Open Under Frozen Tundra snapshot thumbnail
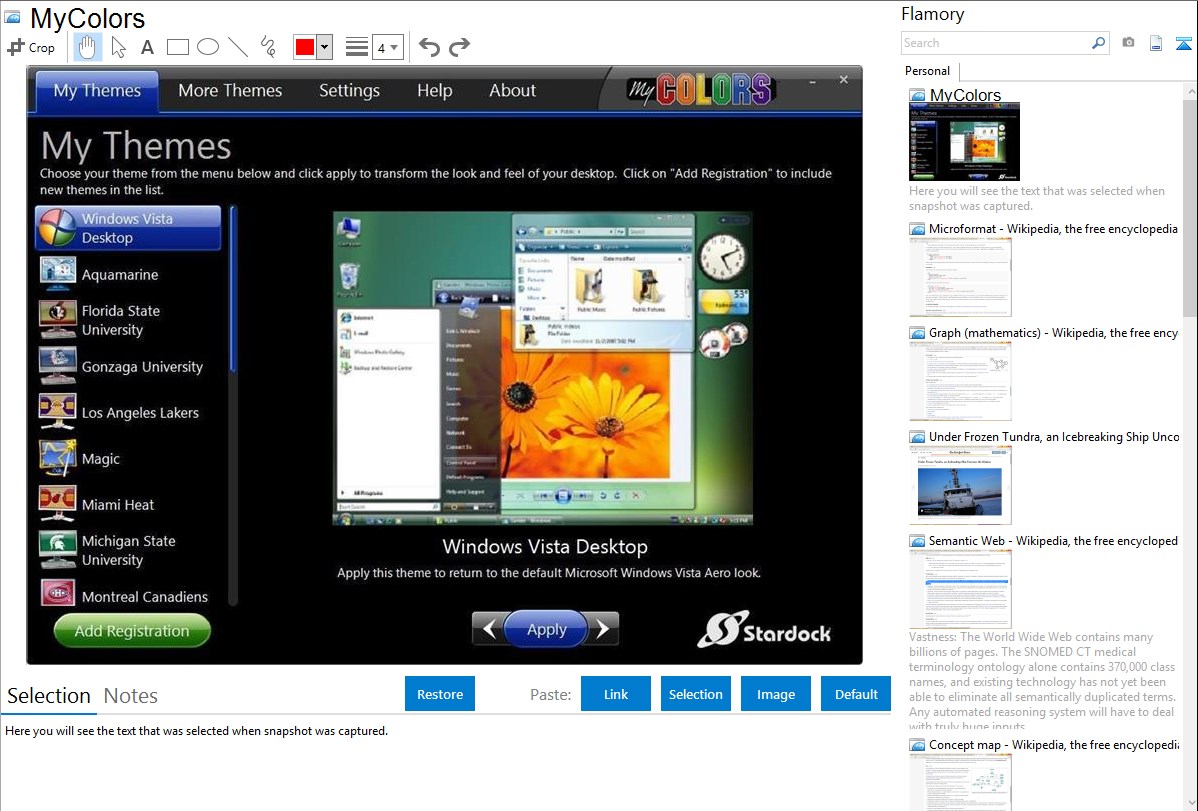Viewport: 1198px width, 811px height. [x=960, y=485]
